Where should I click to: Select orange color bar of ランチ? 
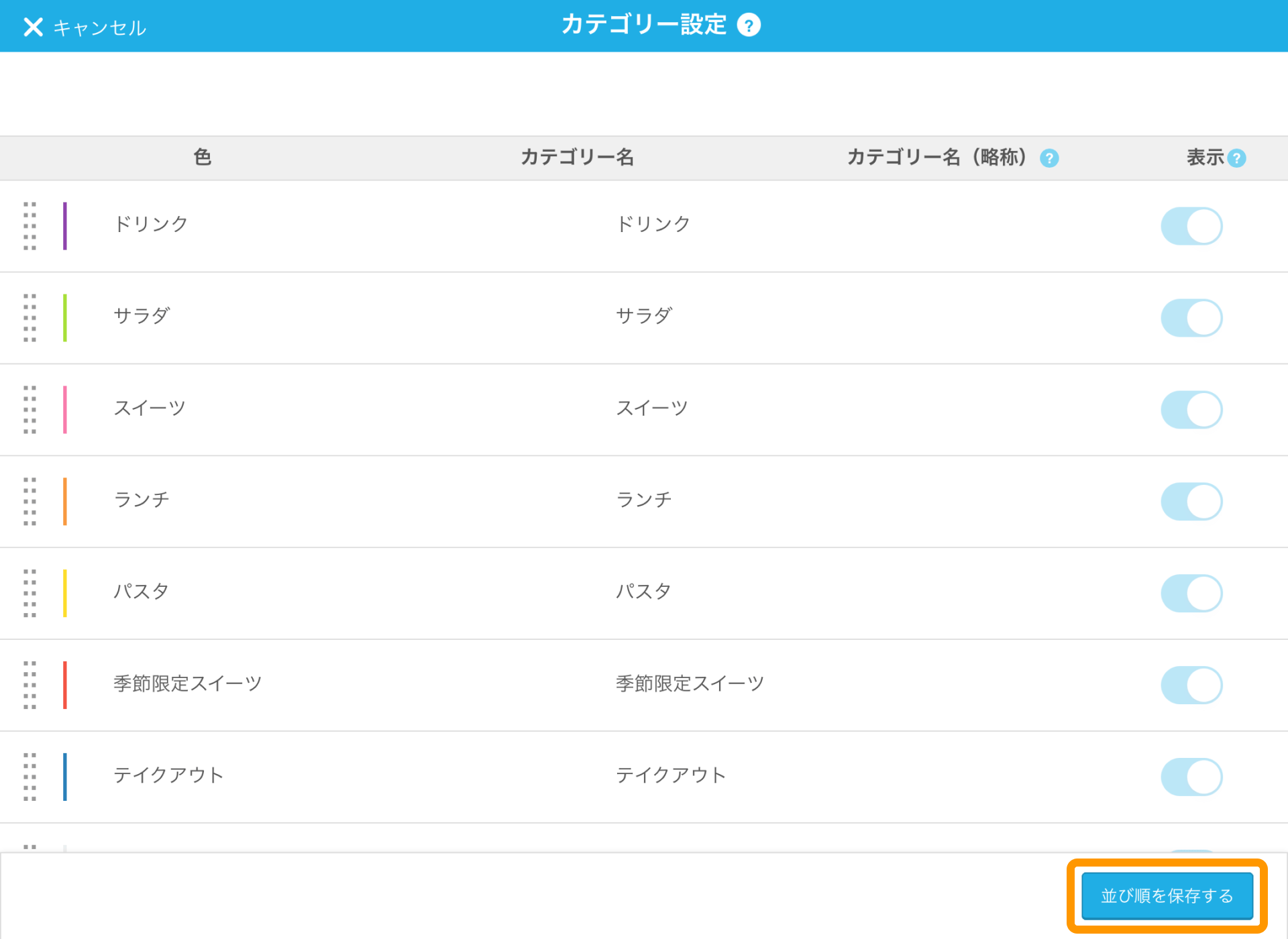tap(65, 502)
